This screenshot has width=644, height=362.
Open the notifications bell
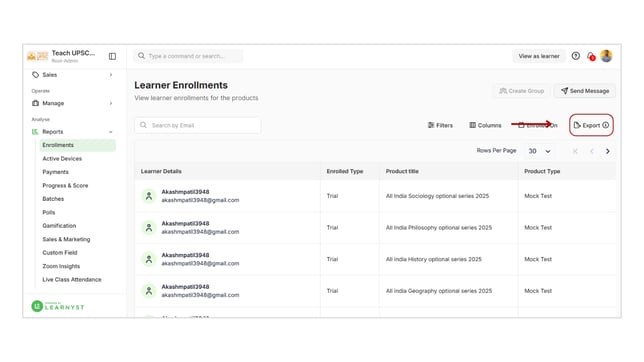[x=591, y=56]
